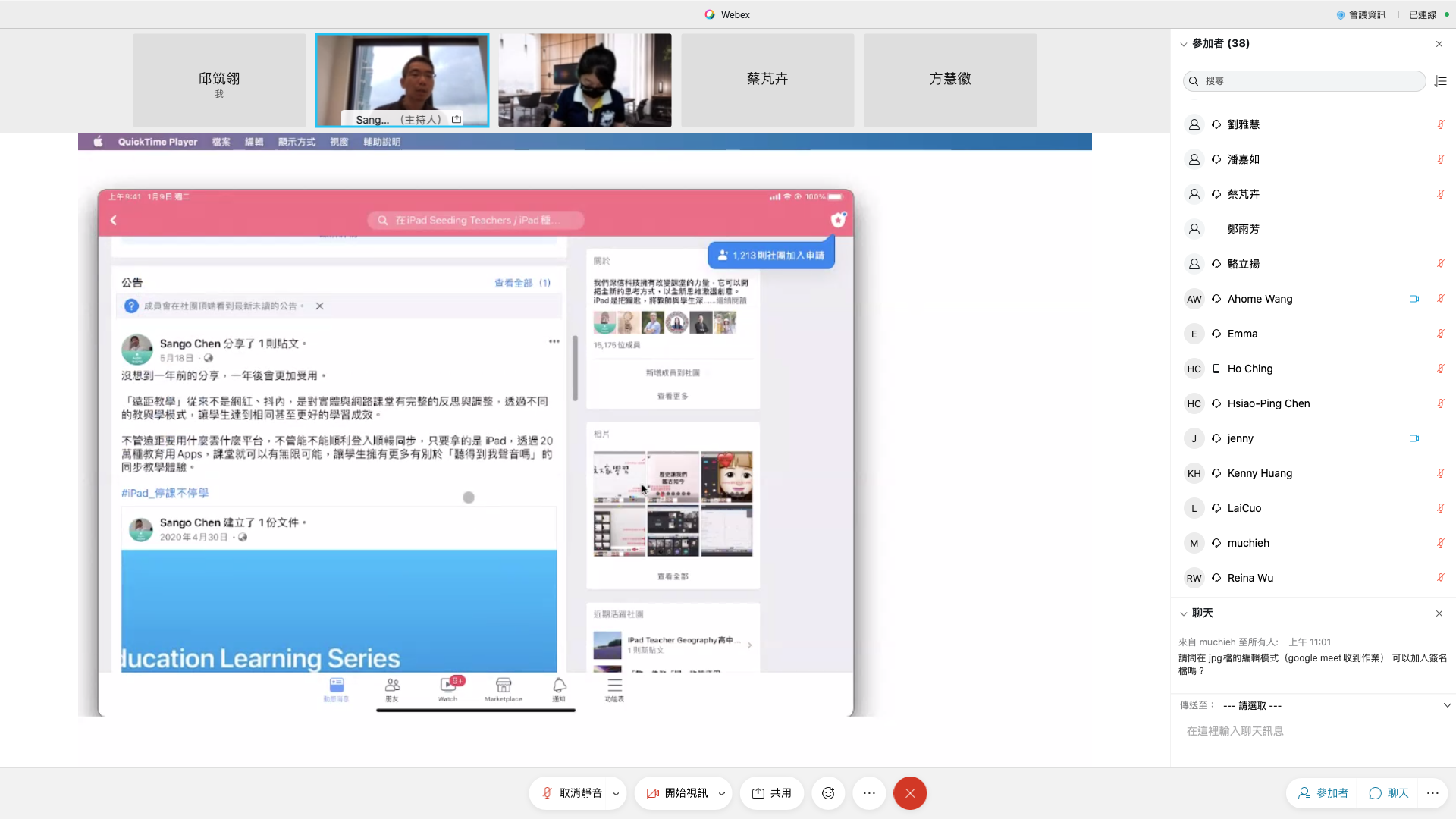
Task: Open the 顯示方式 menu in the shared screen
Action: pos(297,142)
